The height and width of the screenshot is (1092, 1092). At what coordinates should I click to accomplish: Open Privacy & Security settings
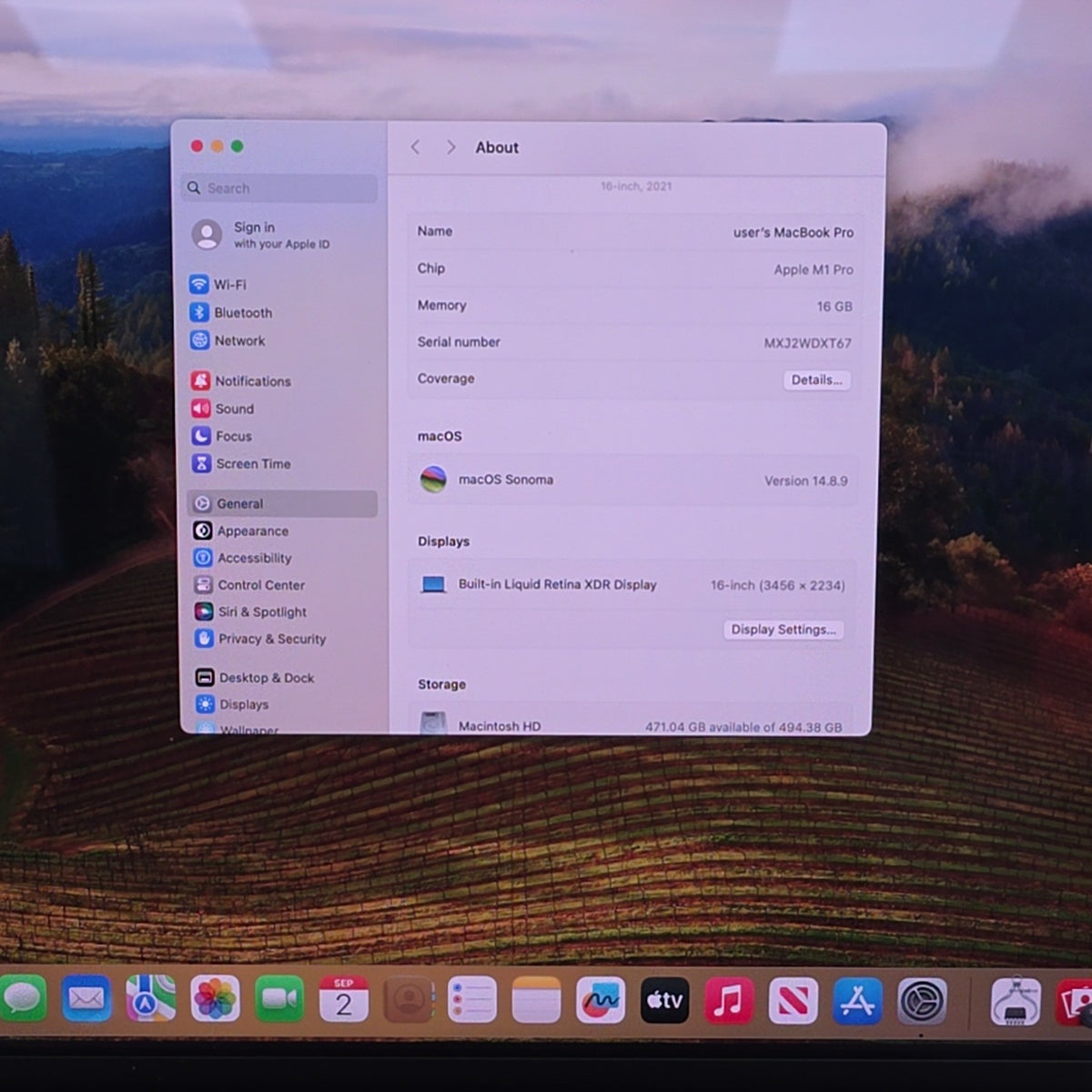[260, 639]
